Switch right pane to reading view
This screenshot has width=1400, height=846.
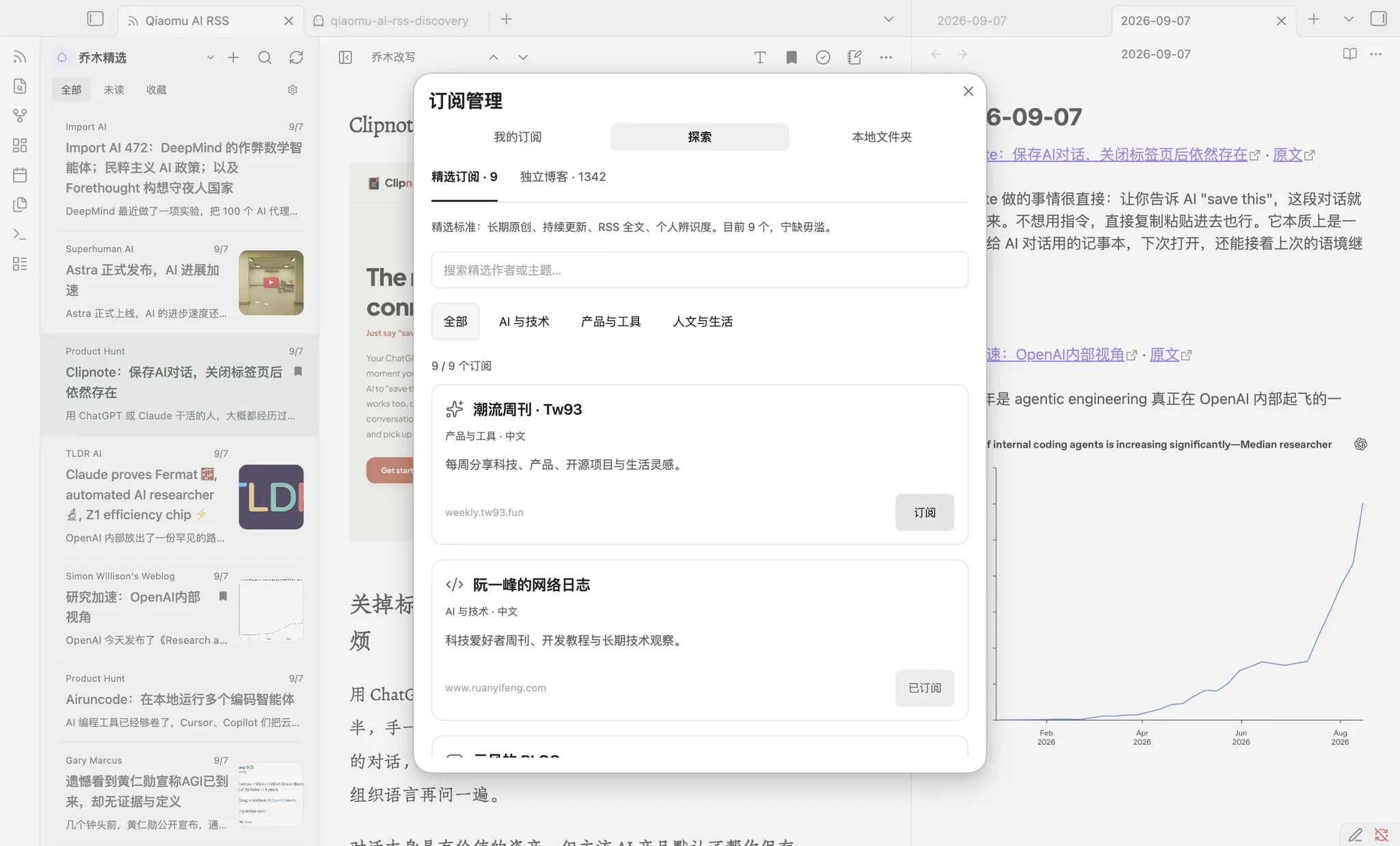click(x=1349, y=54)
